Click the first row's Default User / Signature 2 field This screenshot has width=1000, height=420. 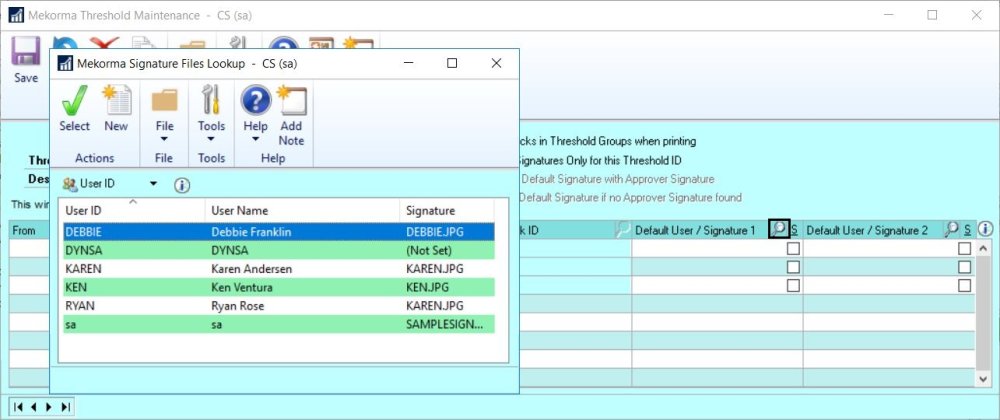(879, 249)
